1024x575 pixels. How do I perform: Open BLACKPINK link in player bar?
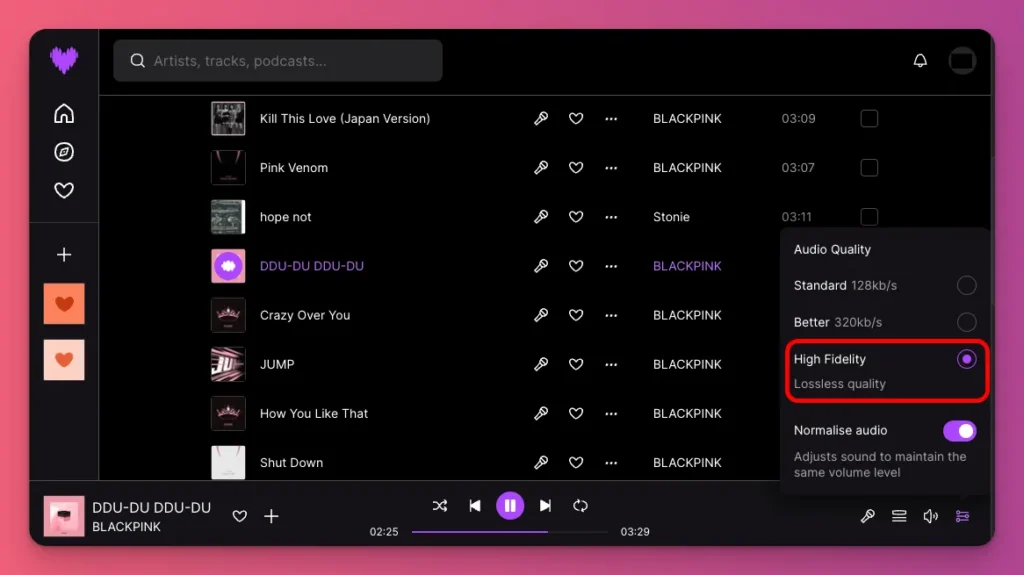pos(126,527)
